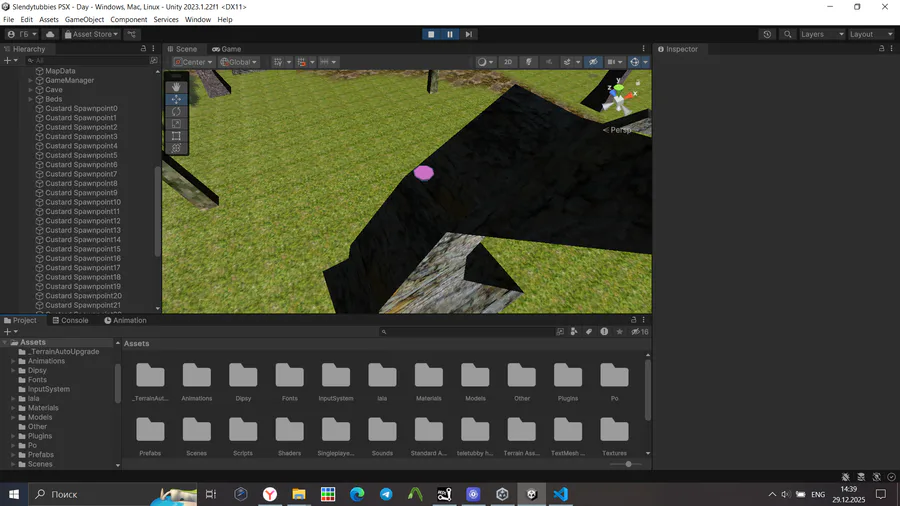
Task: Open Undo History button
Action: [x=767, y=34]
